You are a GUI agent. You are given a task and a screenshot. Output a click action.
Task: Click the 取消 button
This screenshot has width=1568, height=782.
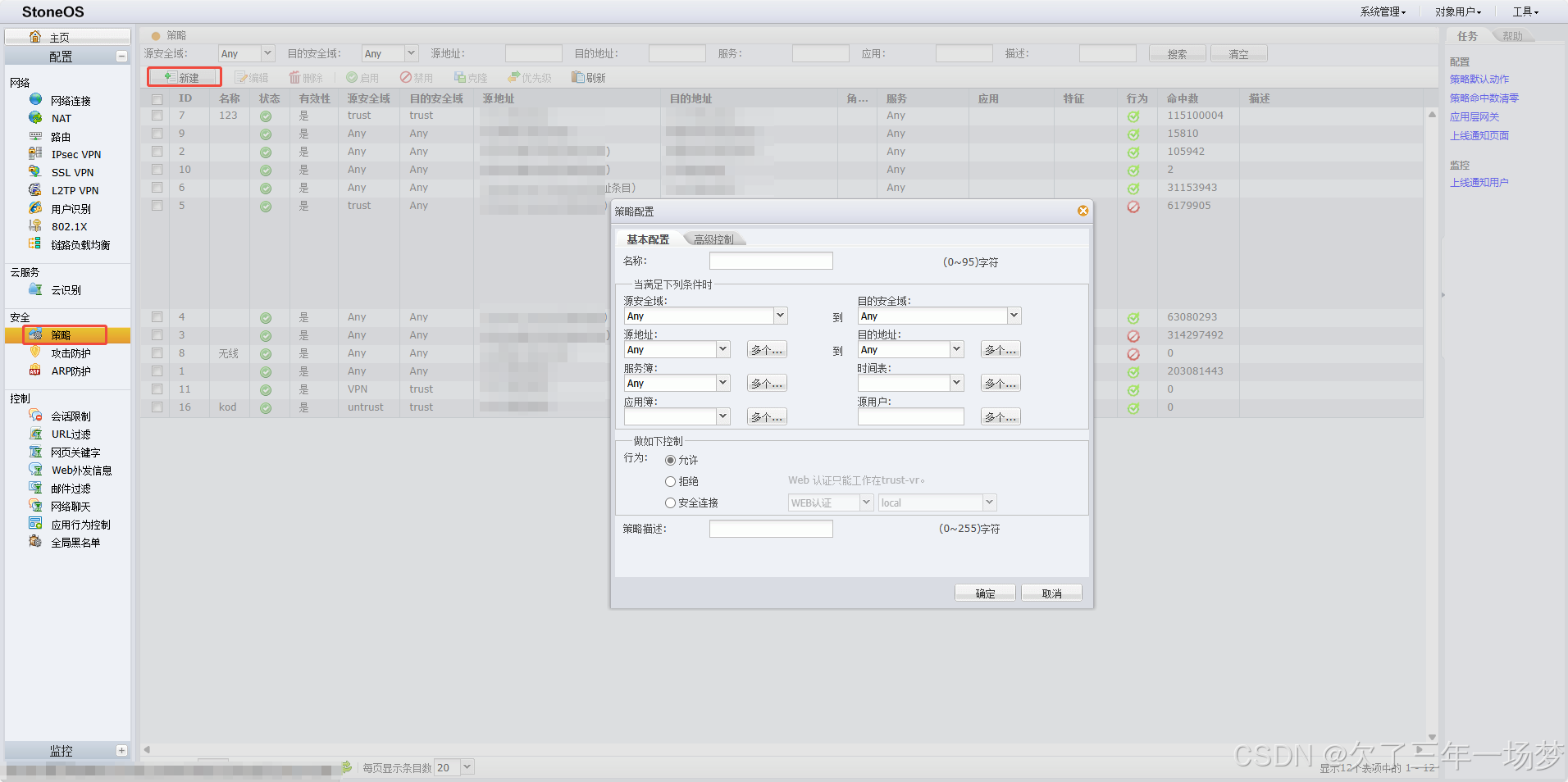pos(1051,593)
